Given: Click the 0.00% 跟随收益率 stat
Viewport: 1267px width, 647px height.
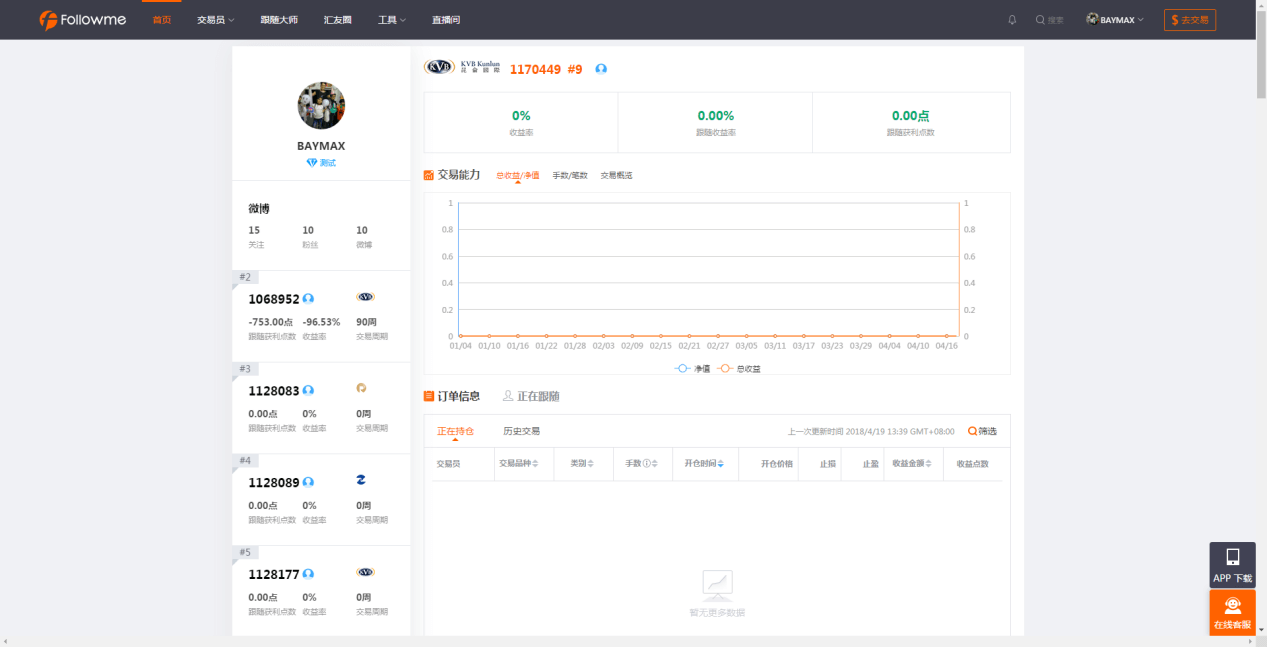Looking at the screenshot, I should 716,122.
